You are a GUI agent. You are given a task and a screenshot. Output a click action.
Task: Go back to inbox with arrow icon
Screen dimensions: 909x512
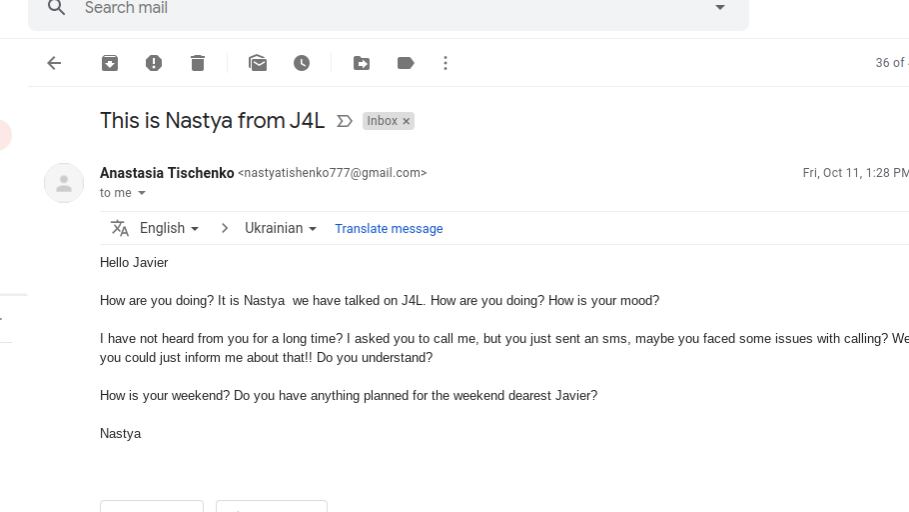pyautogui.click(x=54, y=63)
